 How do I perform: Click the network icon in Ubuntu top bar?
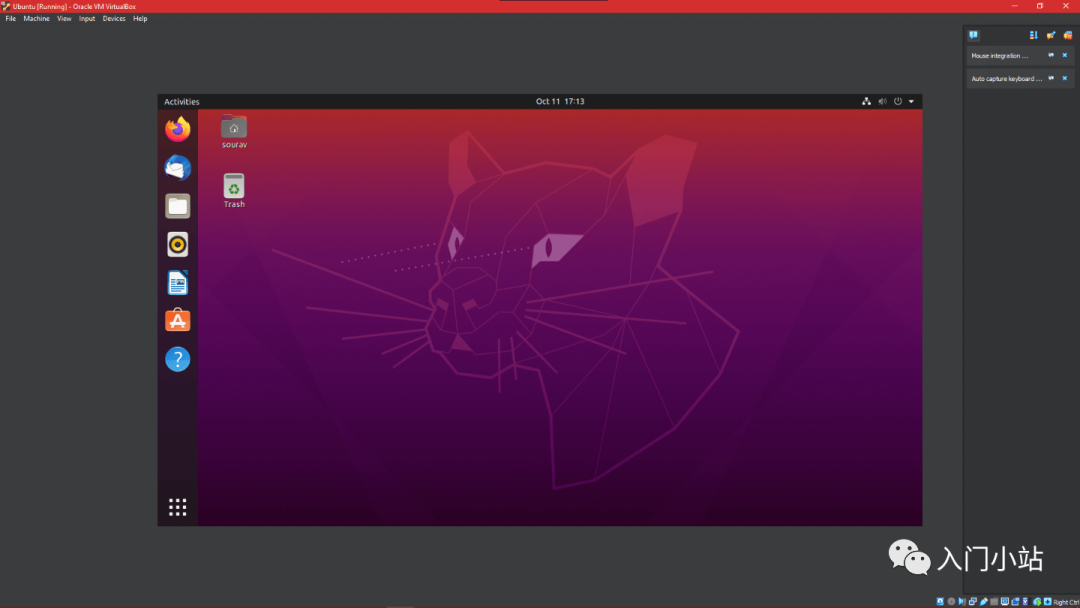866,101
